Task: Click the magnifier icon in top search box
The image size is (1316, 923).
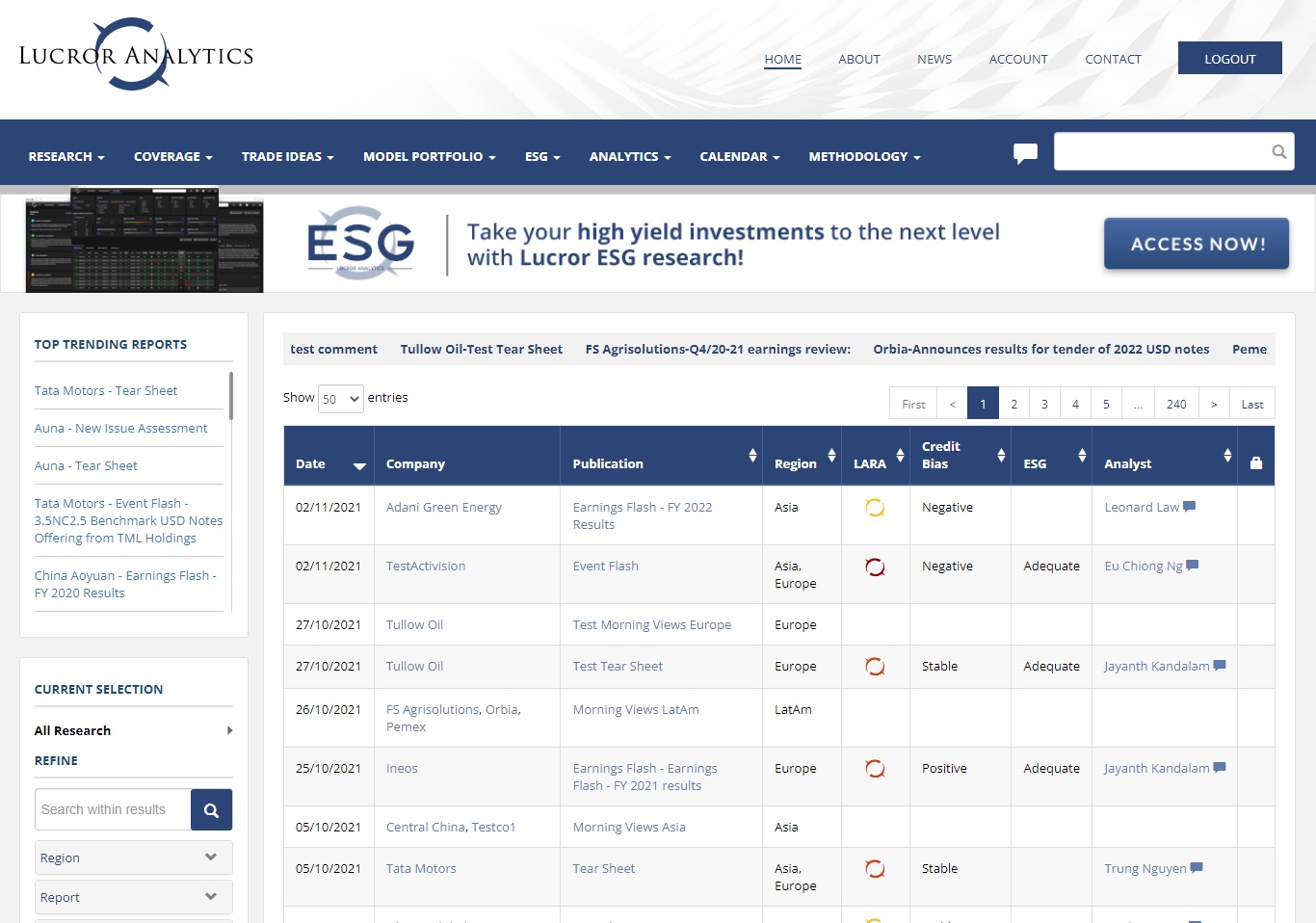Action: [1278, 152]
